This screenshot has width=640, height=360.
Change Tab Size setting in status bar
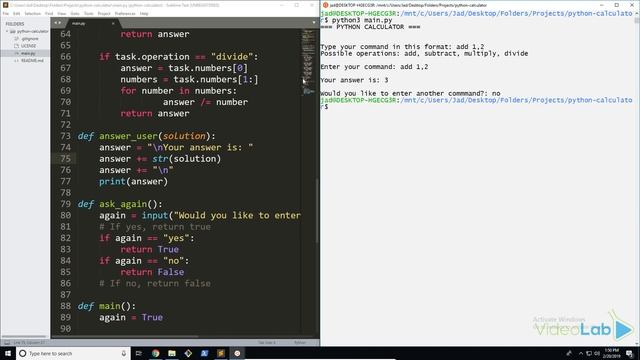click(x=267, y=342)
